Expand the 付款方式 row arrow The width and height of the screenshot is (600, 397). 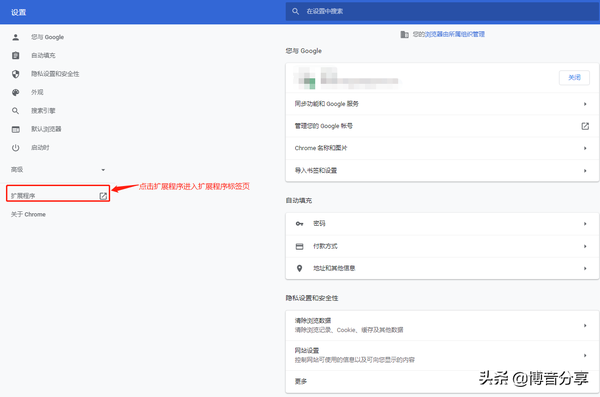tap(585, 246)
